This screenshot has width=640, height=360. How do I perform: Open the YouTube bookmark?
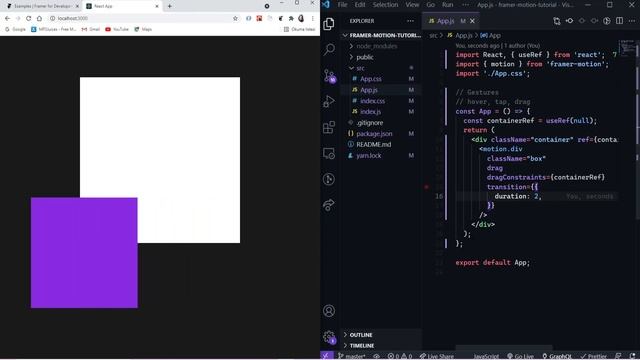[117, 29]
